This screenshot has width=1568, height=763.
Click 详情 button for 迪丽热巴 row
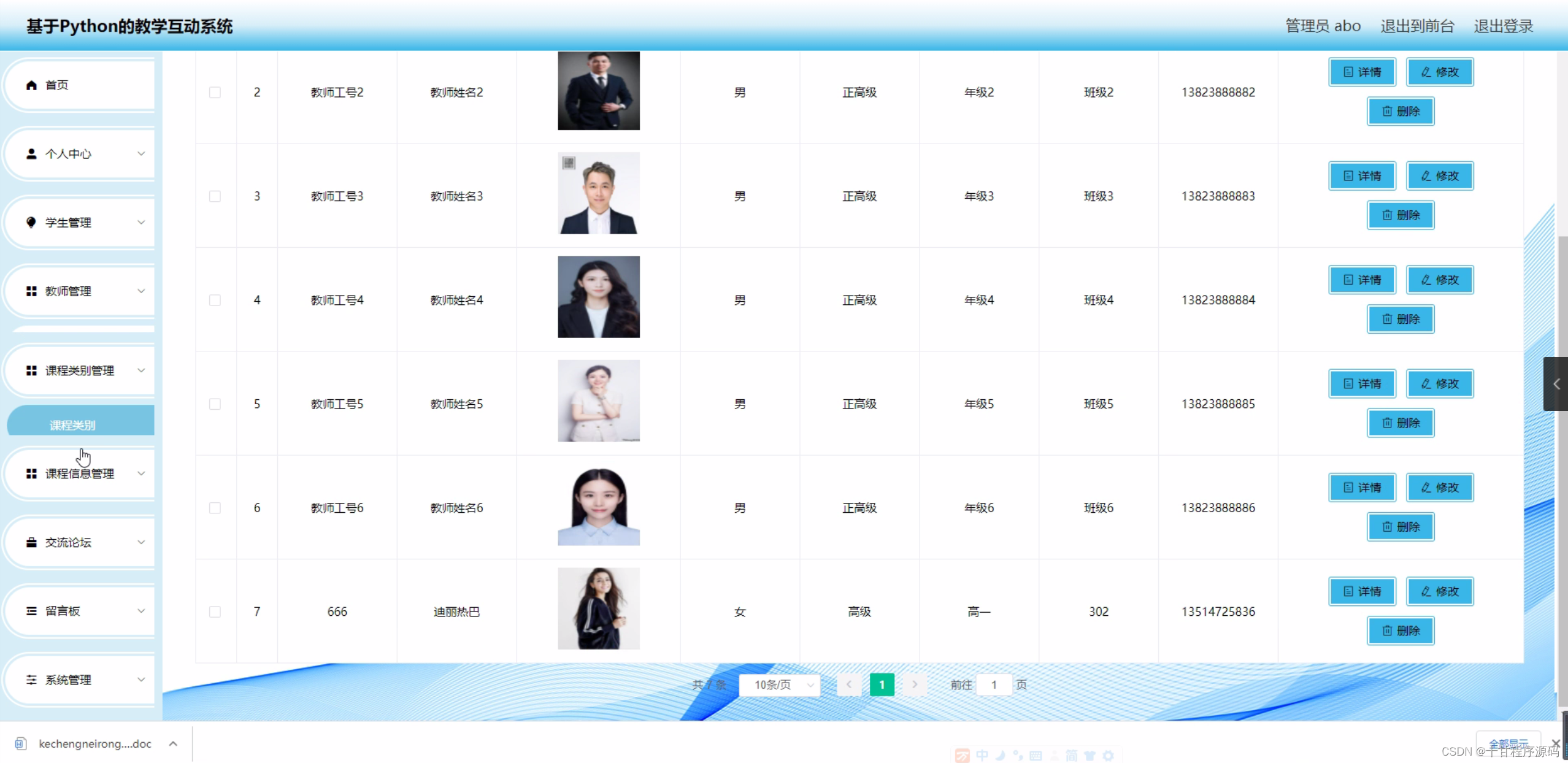point(1362,591)
